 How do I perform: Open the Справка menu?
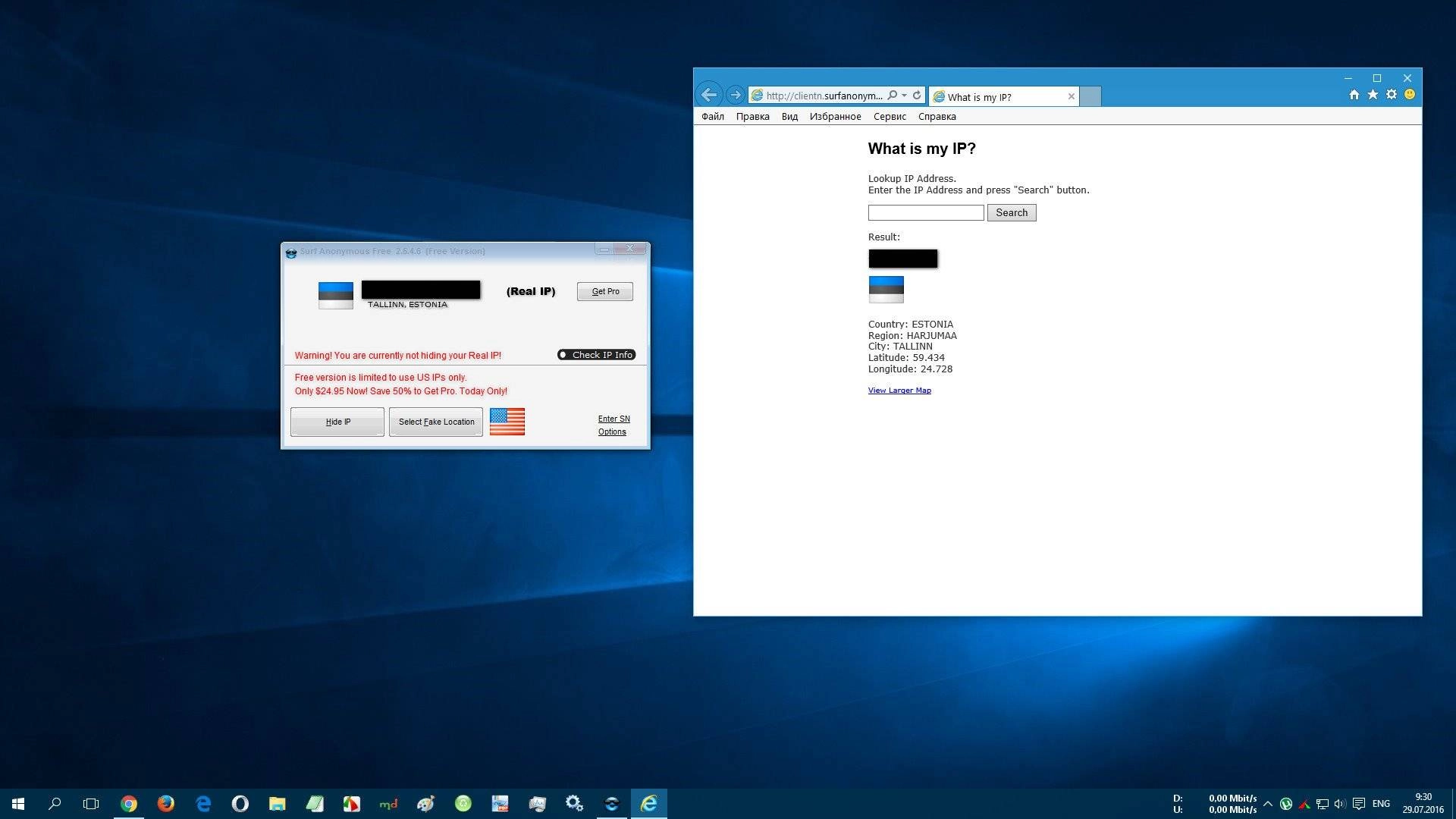[x=937, y=116]
